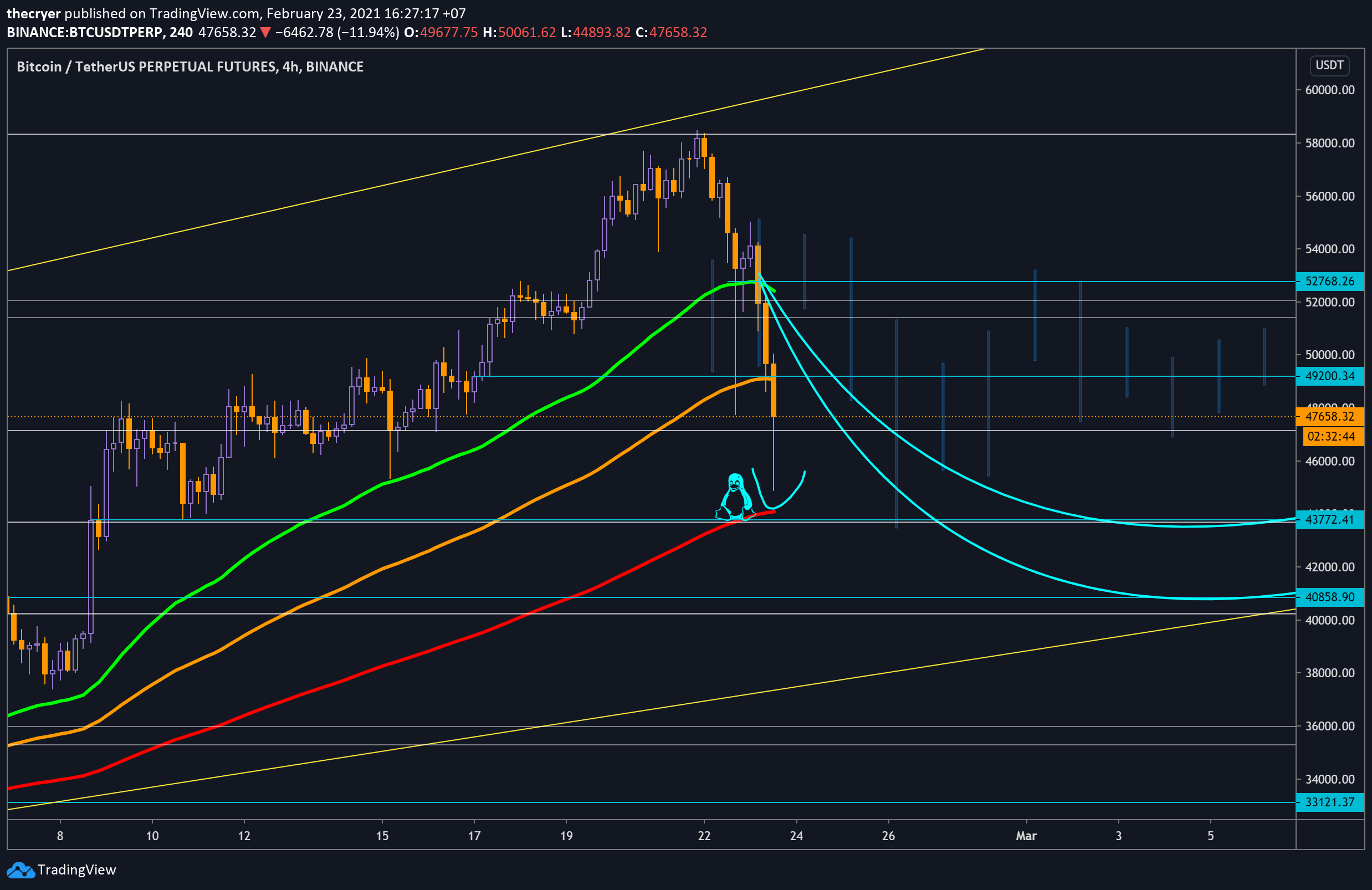Click the close value C:47658.32
1372x890 pixels.
coord(671,32)
